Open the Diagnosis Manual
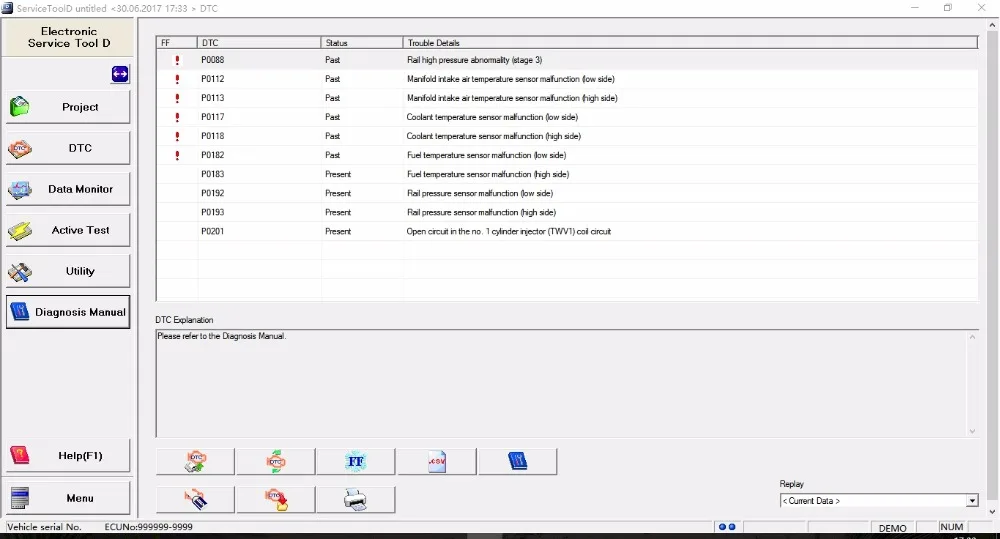1000x539 pixels. (x=68, y=312)
